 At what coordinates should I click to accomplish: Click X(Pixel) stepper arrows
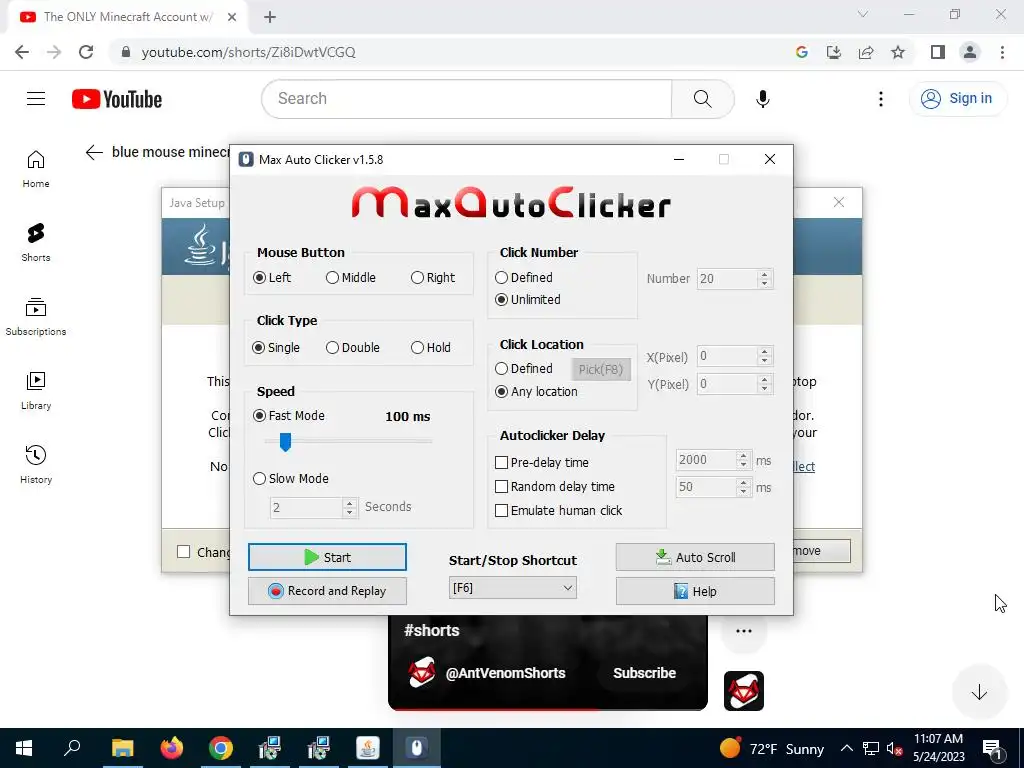click(765, 357)
